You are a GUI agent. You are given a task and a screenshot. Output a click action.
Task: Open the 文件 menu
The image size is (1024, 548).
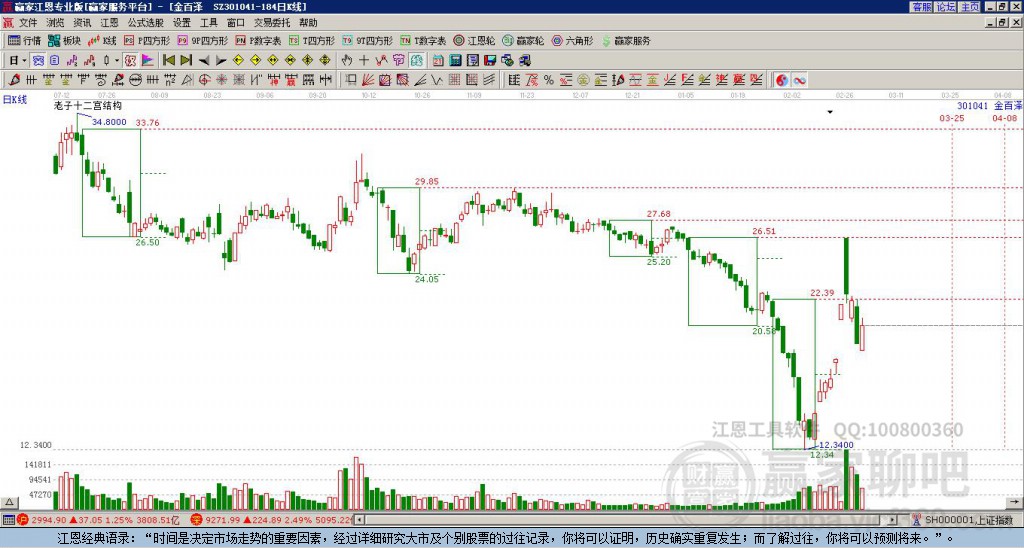pyautogui.click(x=28, y=23)
